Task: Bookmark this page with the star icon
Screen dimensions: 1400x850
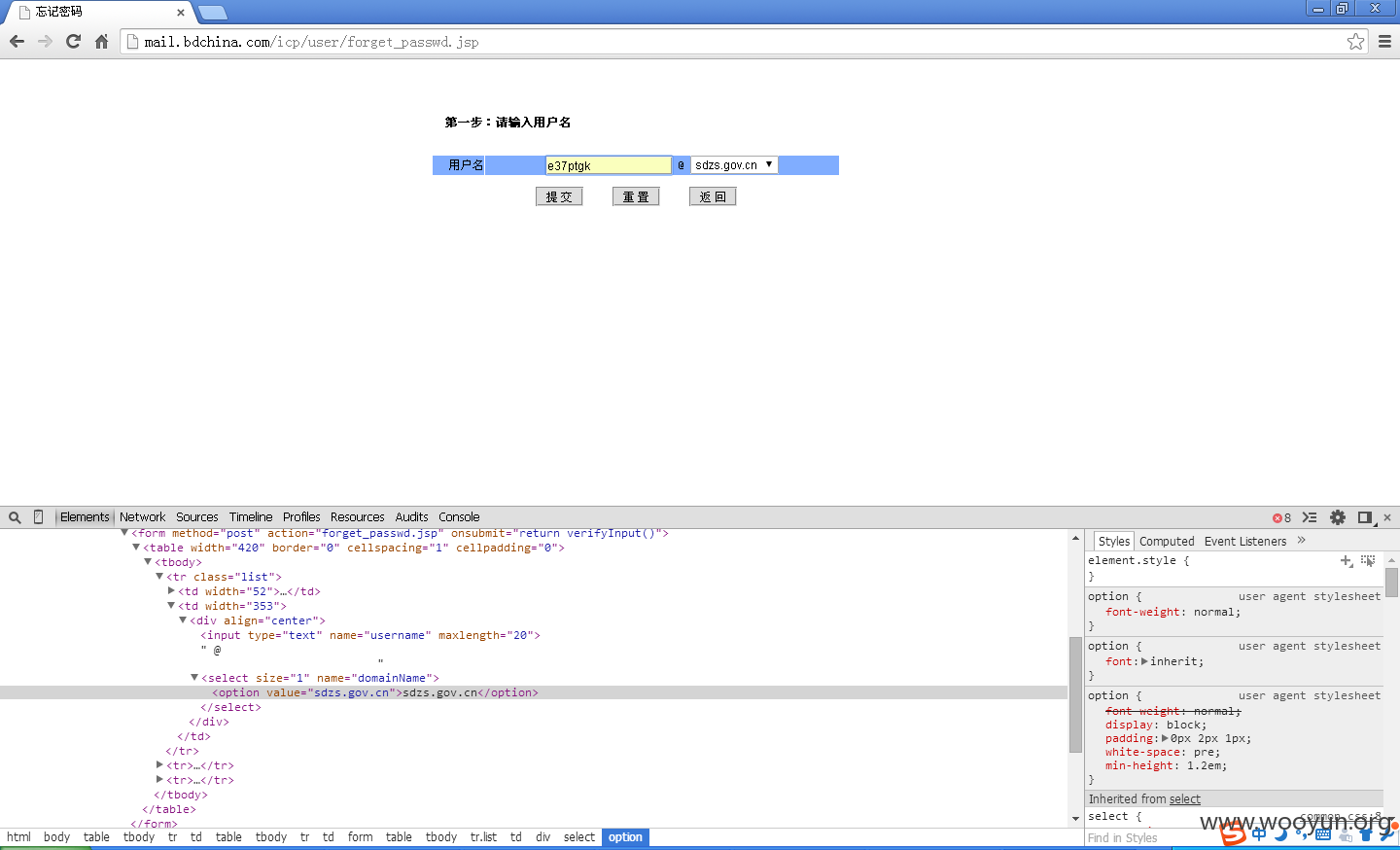Action: coord(1355,41)
